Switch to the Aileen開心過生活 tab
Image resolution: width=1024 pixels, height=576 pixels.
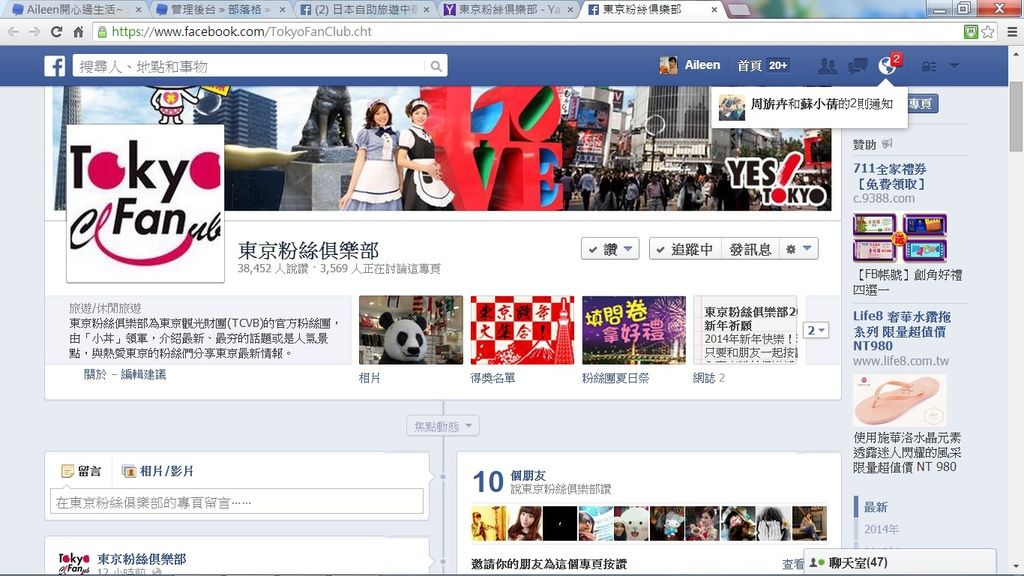click(76, 10)
